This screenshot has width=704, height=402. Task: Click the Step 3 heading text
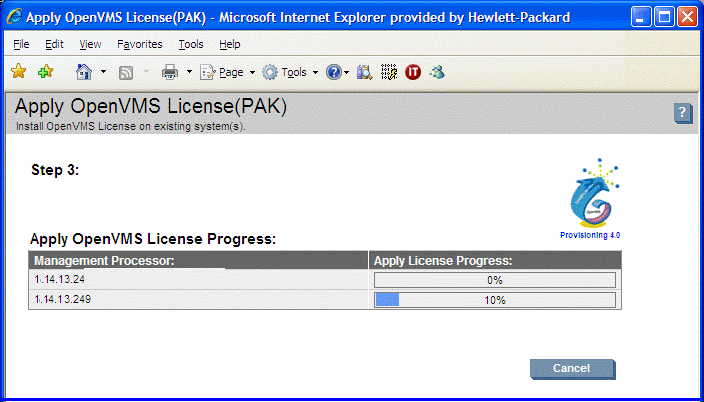click(x=55, y=170)
